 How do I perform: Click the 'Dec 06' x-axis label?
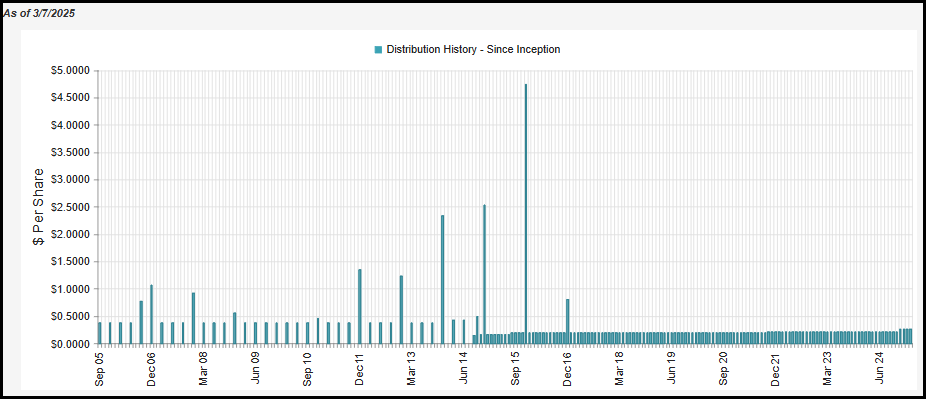click(x=152, y=370)
